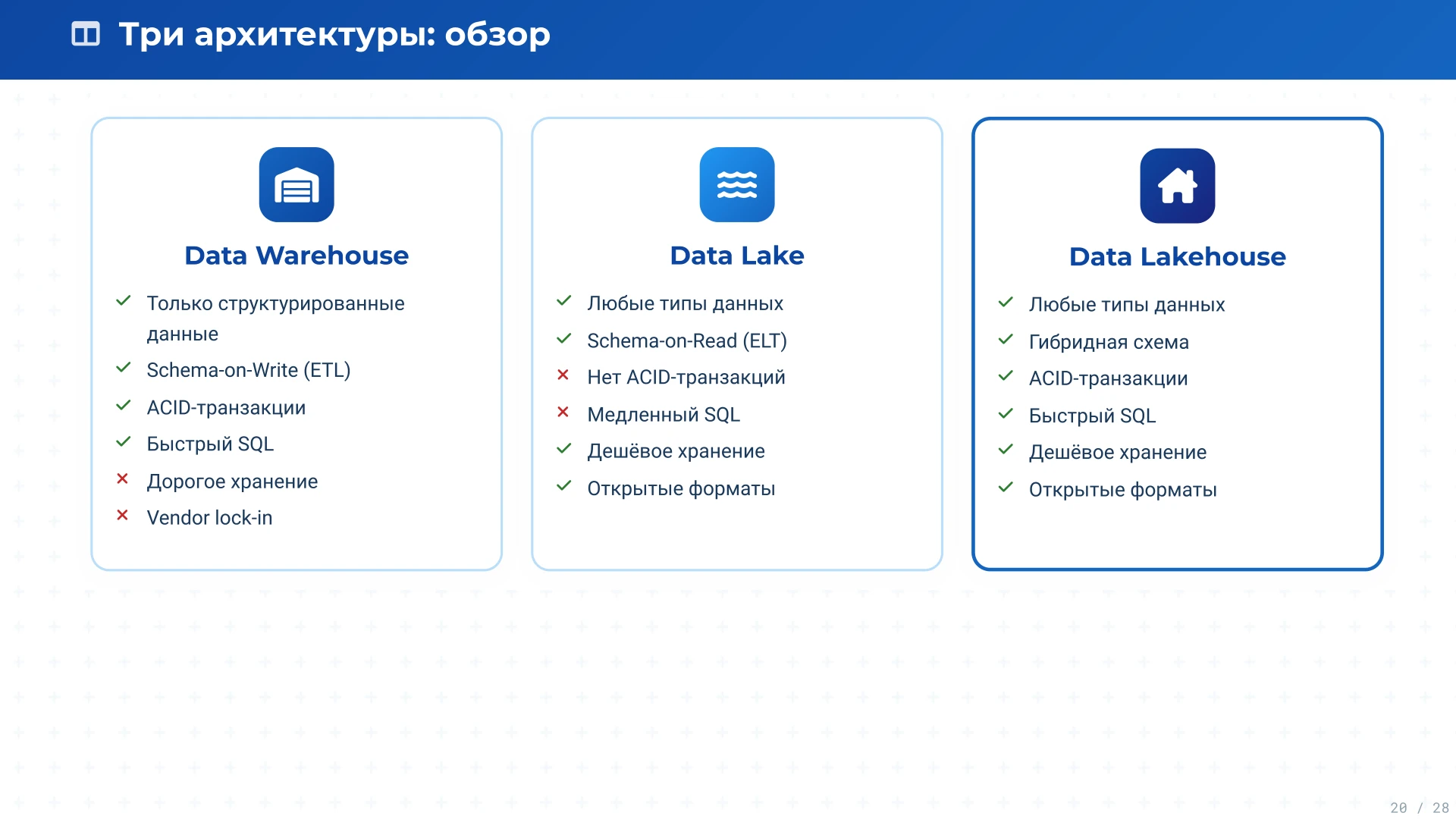
Task: Click red cross beside Нет ACID-транзакций
Action: [563, 375]
